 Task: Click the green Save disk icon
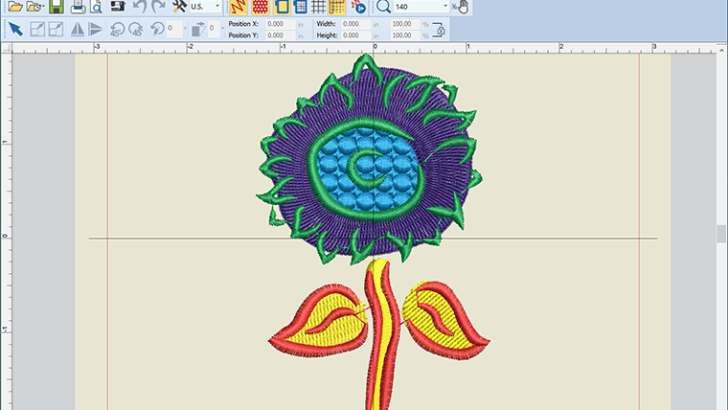click(x=55, y=7)
